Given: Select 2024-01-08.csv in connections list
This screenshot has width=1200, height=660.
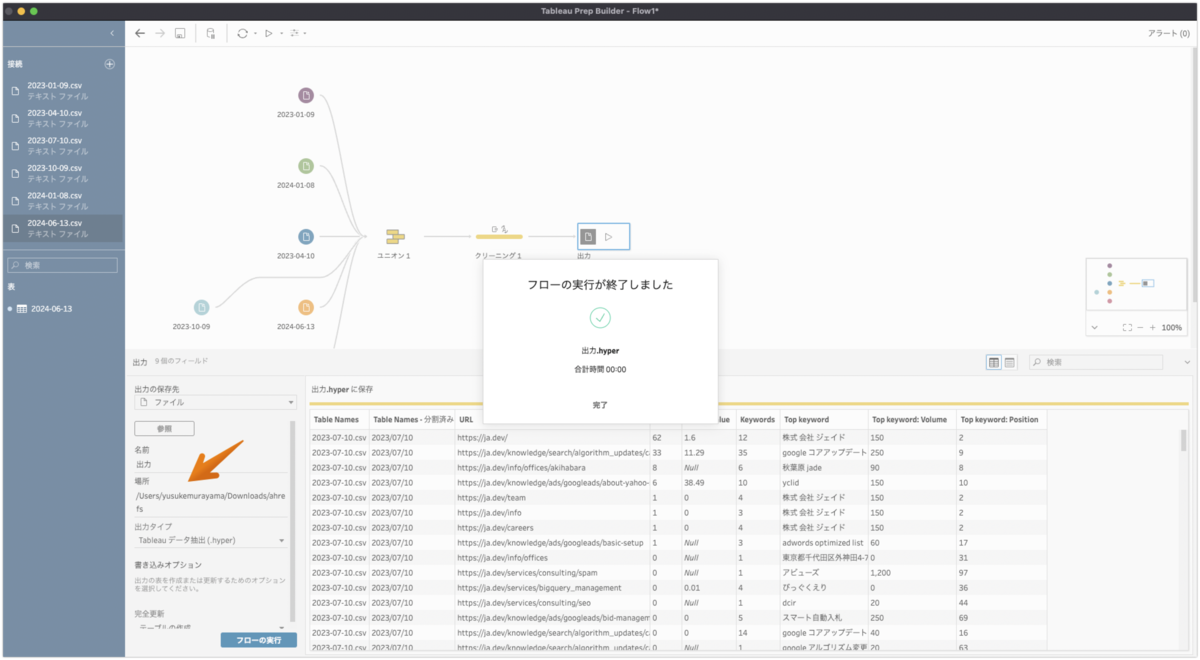Looking at the screenshot, I should [x=63, y=201].
